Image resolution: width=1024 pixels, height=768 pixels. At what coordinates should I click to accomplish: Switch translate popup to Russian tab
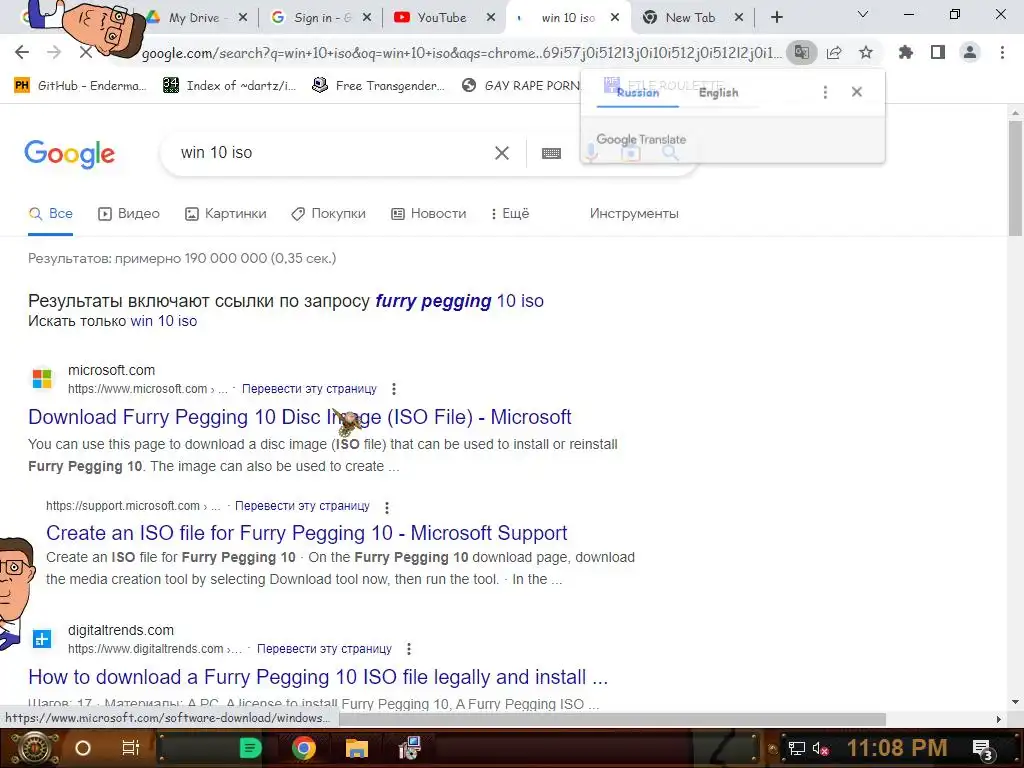(638, 93)
